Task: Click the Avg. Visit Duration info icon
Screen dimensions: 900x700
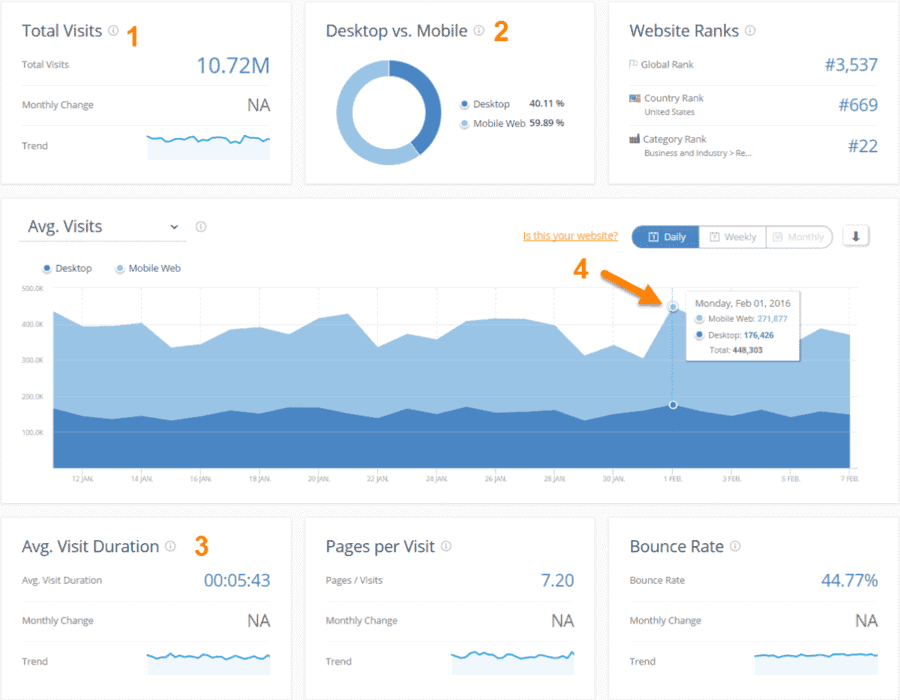Action: (x=170, y=546)
